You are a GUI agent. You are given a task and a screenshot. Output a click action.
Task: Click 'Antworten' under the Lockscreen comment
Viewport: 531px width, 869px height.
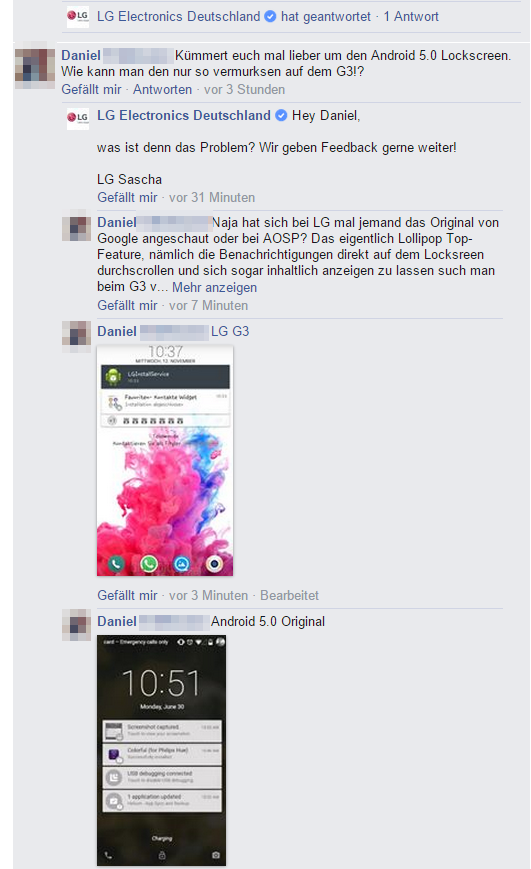162,90
